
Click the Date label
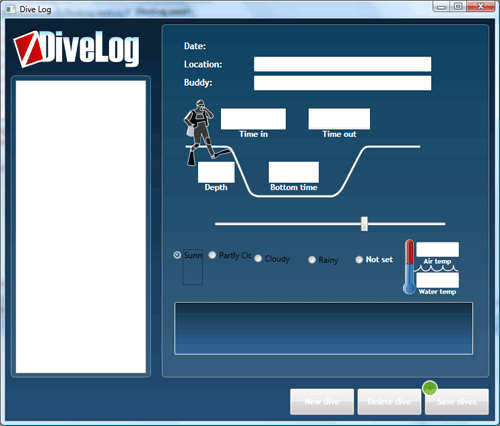(x=195, y=46)
